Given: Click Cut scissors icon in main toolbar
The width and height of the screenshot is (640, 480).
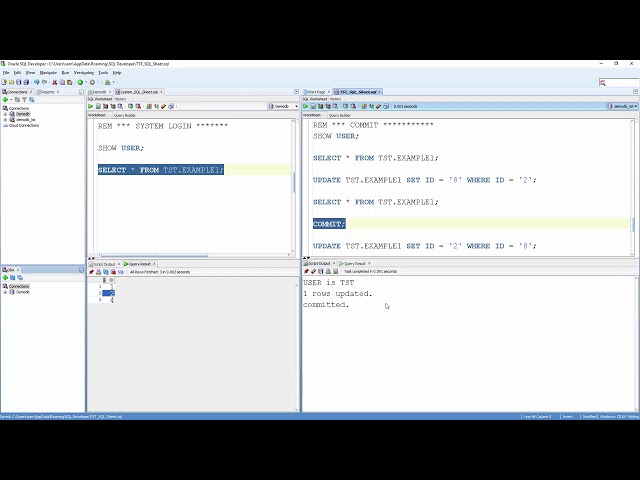Looking at the screenshot, I should pyautogui.click(x=55, y=82).
